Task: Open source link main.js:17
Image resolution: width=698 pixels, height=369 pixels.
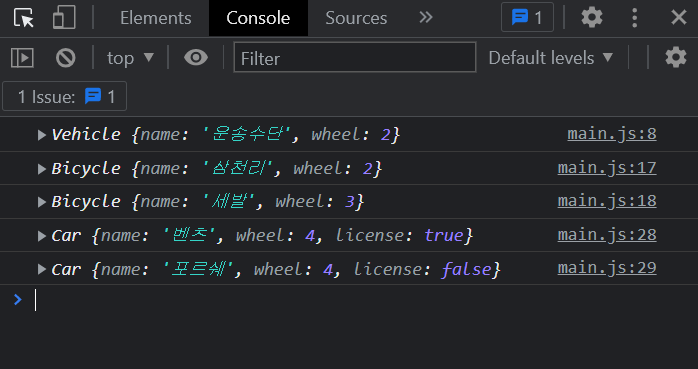Action: (x=607, y=168)
